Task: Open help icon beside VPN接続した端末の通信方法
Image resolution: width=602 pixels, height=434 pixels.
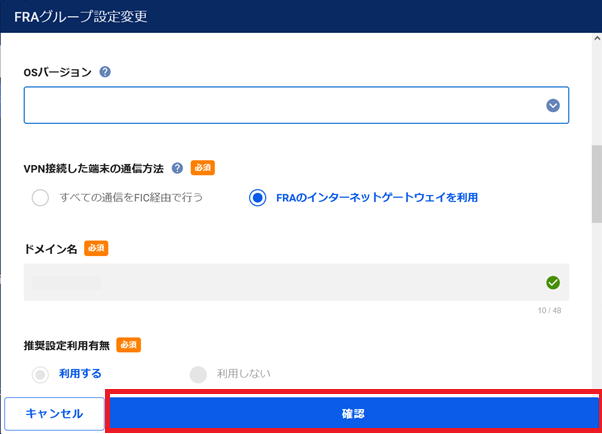Action: pyautogui.click(x=177, y=168)
